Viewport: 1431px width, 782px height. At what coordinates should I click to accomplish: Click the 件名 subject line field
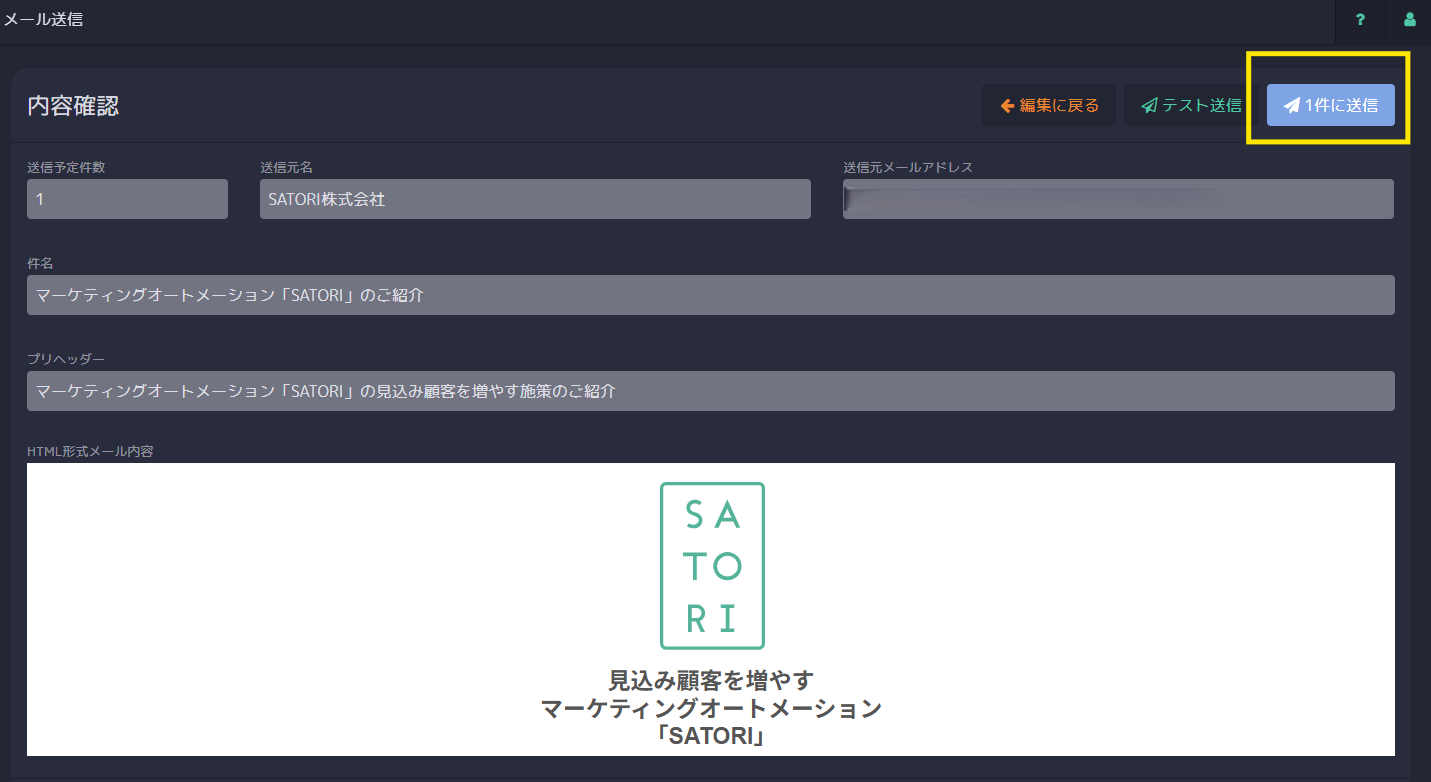point(710,294)
